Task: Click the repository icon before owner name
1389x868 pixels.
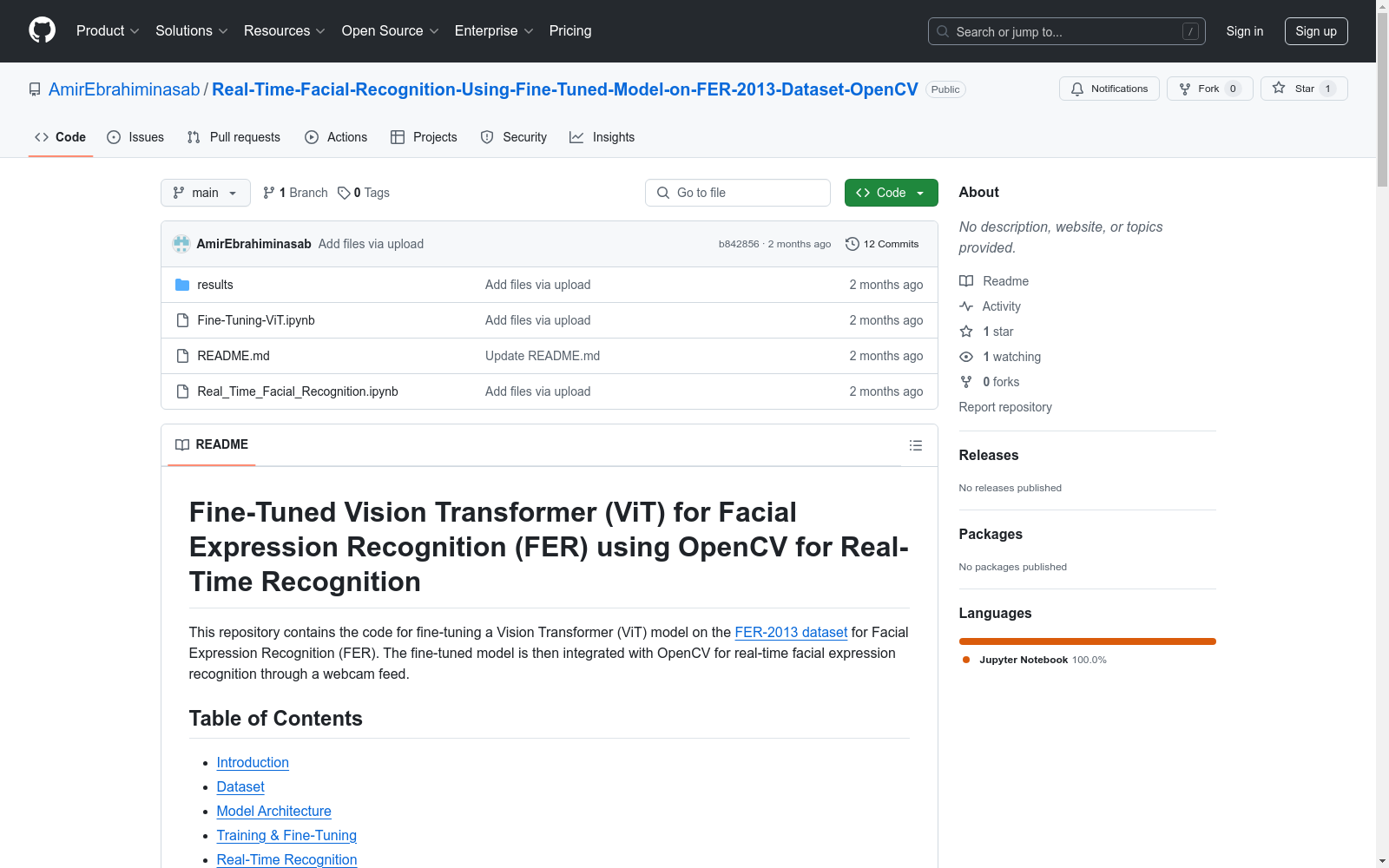Action: click(35, 89)
